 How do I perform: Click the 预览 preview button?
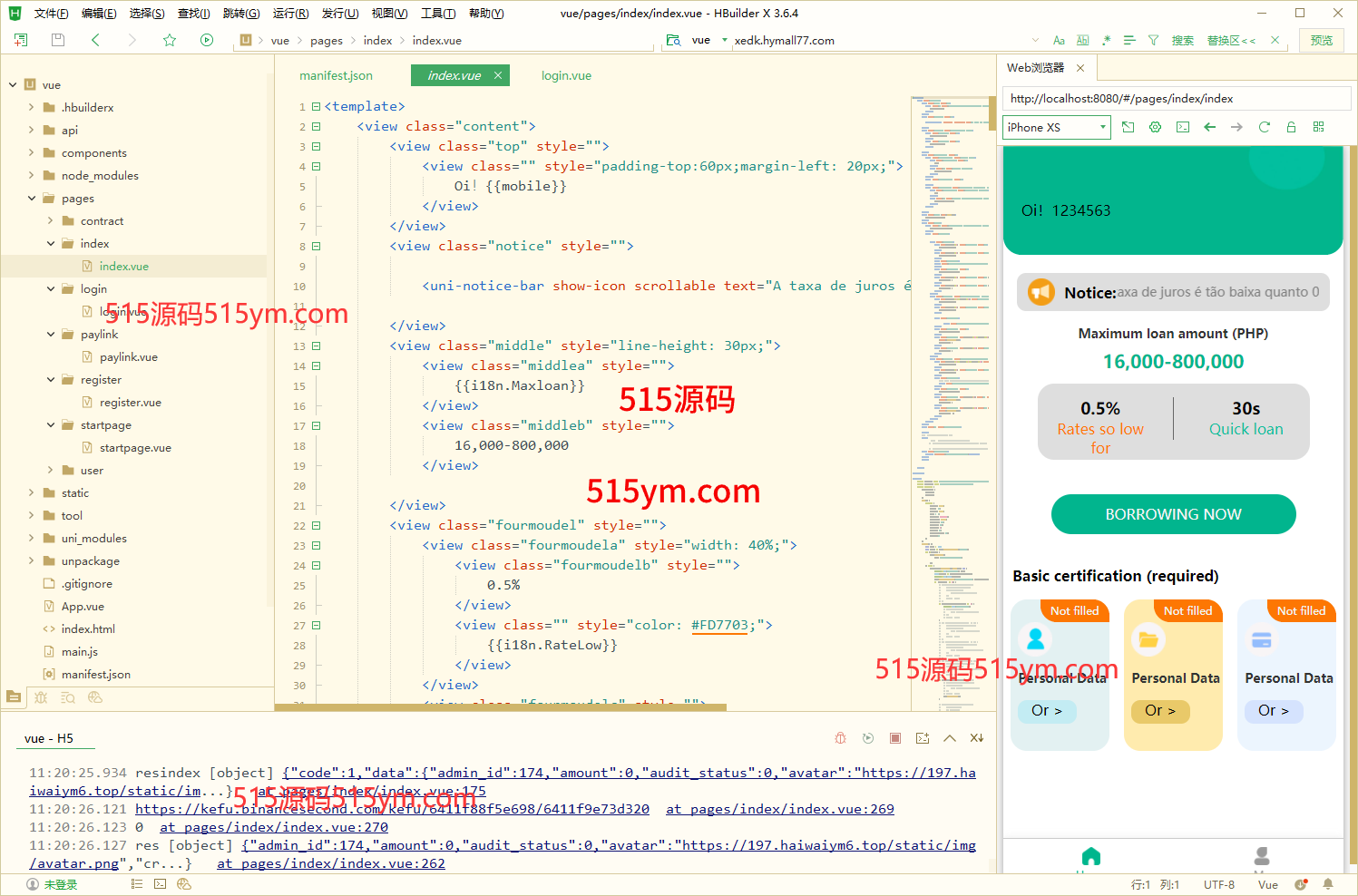[1322, 40]
